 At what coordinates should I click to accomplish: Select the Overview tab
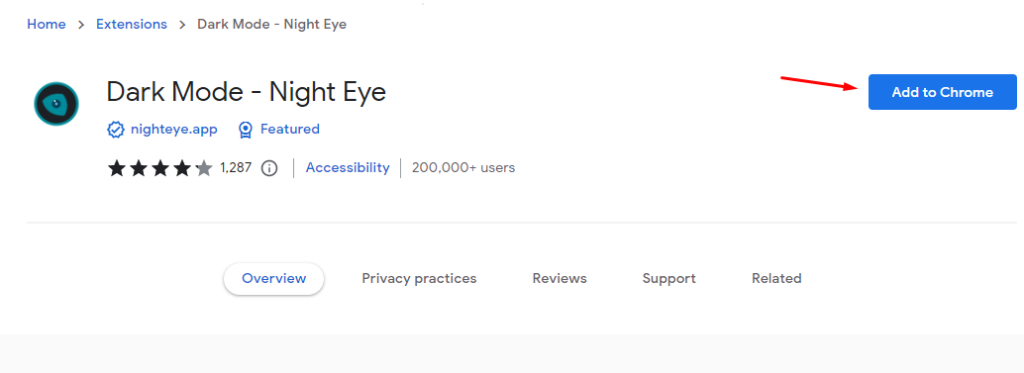[274, 279]
